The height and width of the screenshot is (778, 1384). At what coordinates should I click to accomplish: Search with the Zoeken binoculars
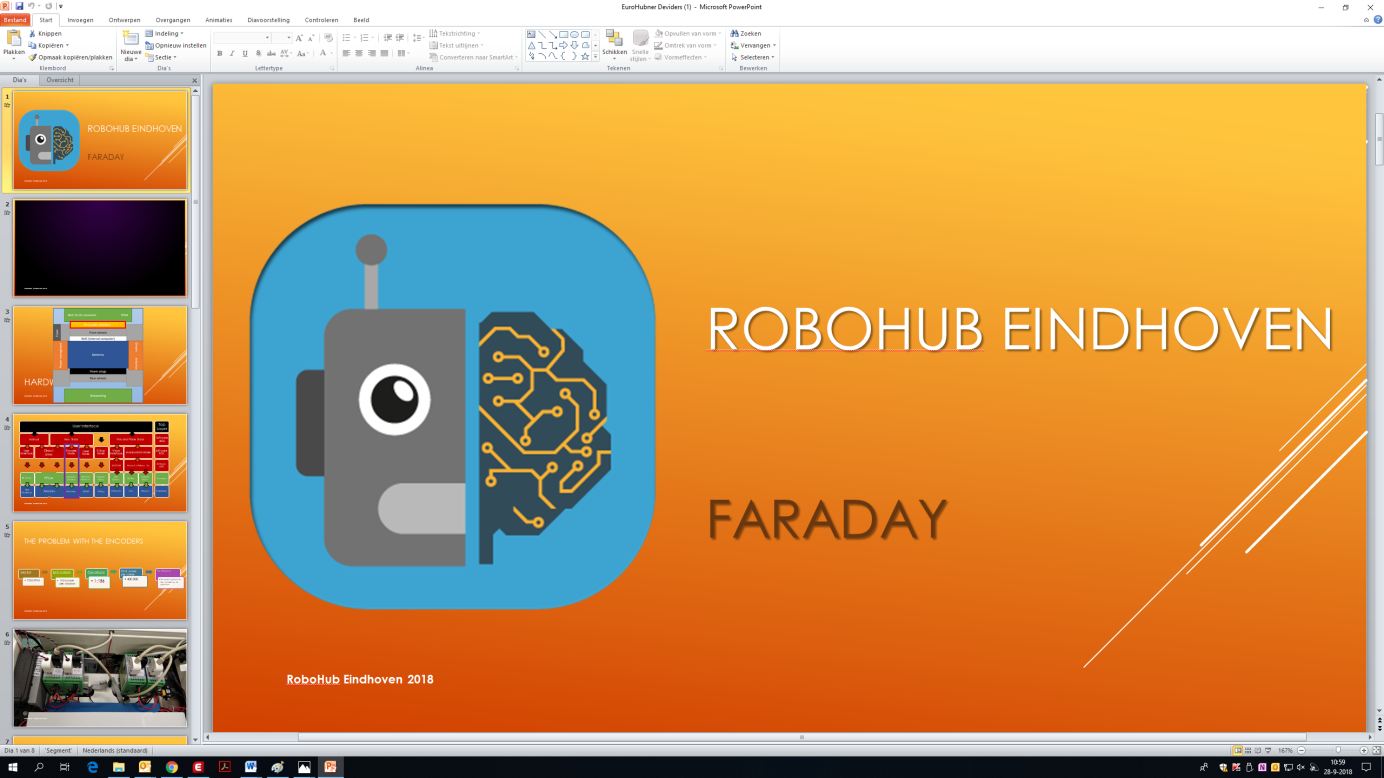tap(746, 33)
